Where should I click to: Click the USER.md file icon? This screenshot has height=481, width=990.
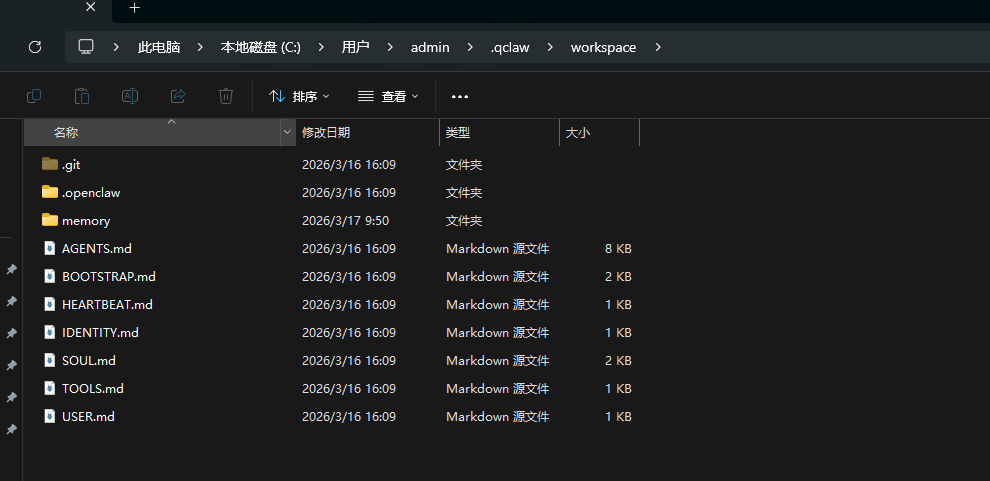pos(50,416)
